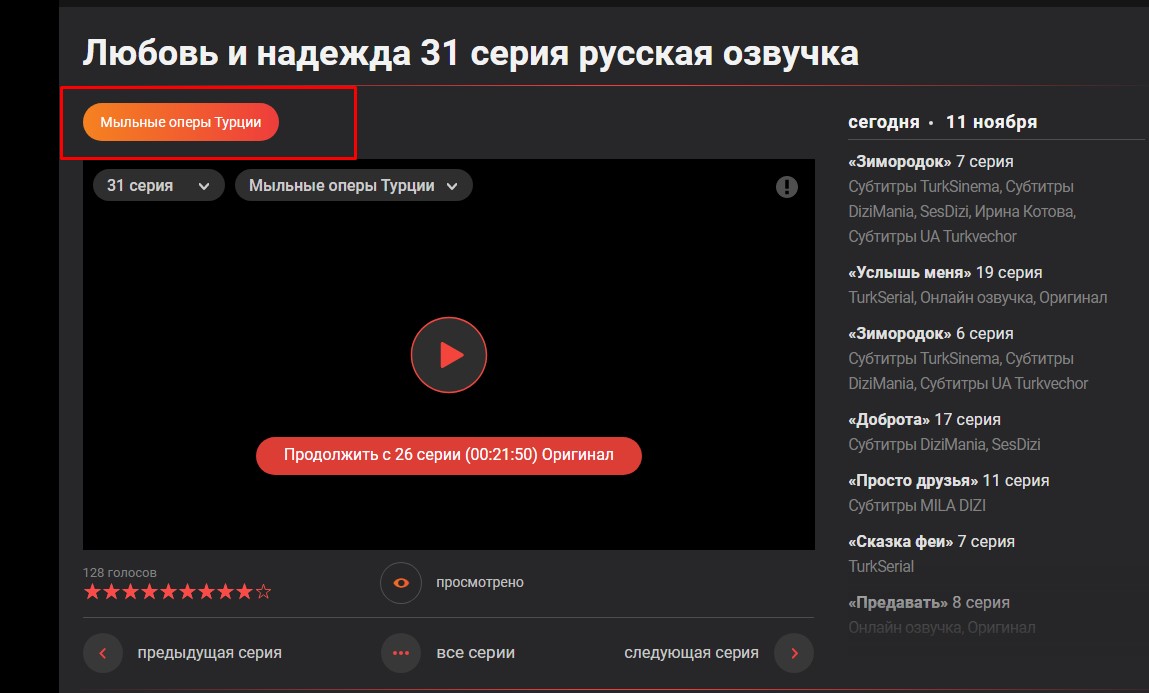Click the "просмотрено" label
1149x693 pixels.
(479, 583)
